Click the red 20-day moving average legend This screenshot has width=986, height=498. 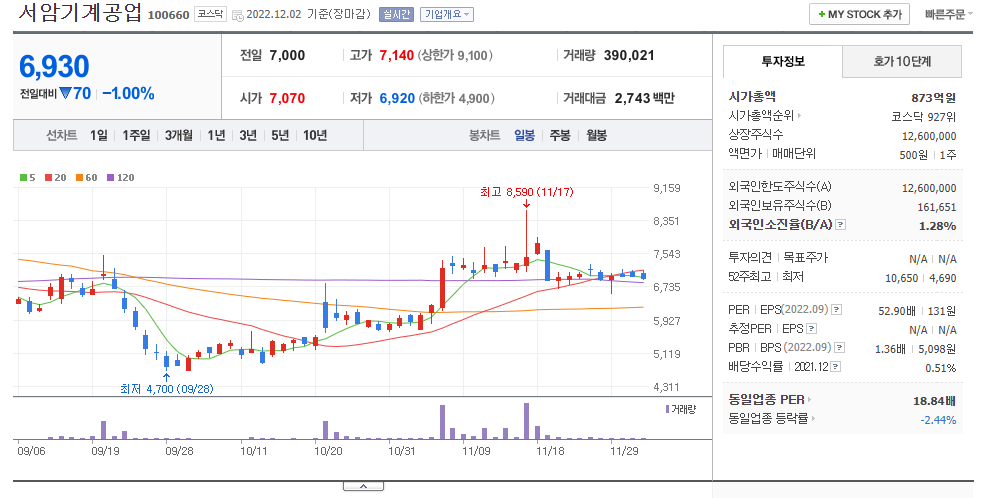point(55,178)
